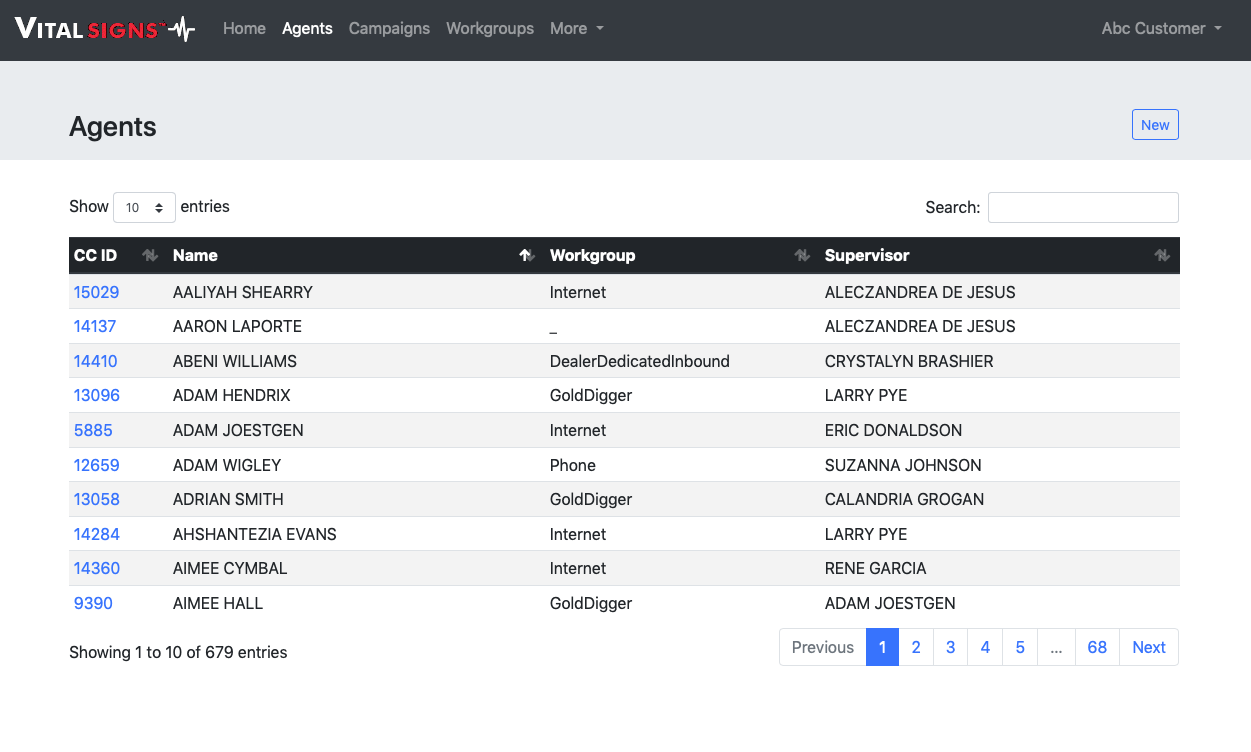Viewport: 1251px width, 752px height.
Task: Click the New agent button
Action: 1155,125
